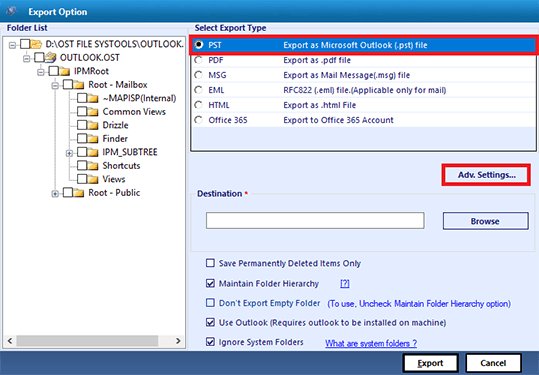Click the text 'Export as .html File'
Viewport: 539px width, 375px height.
tap(320, 105)
